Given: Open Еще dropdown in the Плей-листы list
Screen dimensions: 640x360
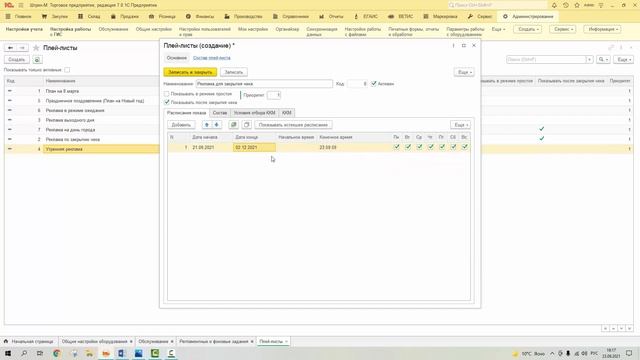Looking at the screenshot, I should tap(623, 60).
